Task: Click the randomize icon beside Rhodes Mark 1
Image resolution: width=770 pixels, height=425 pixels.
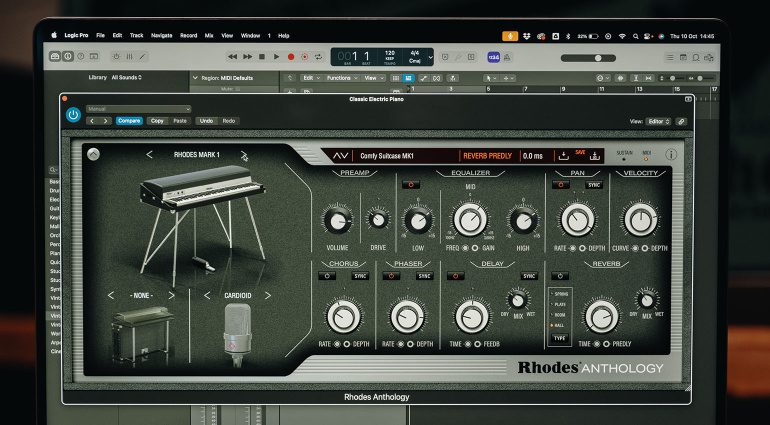Action: tap(244, 155)
